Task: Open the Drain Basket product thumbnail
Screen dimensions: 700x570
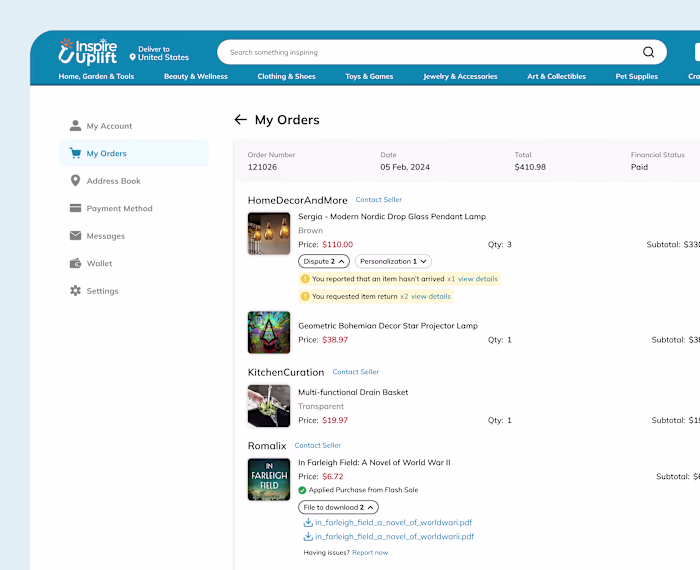Action: (269, 406)
